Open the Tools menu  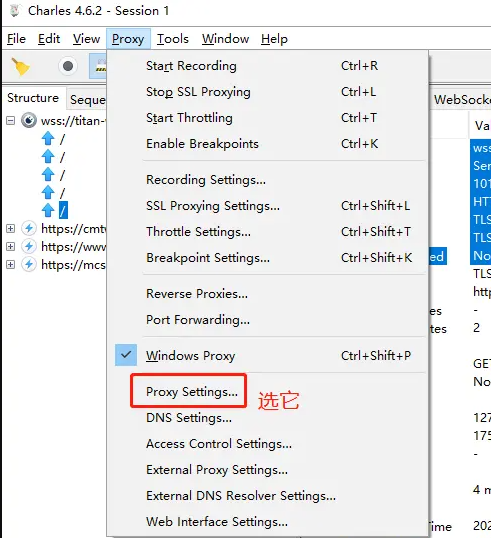click(x=173, y=39)
